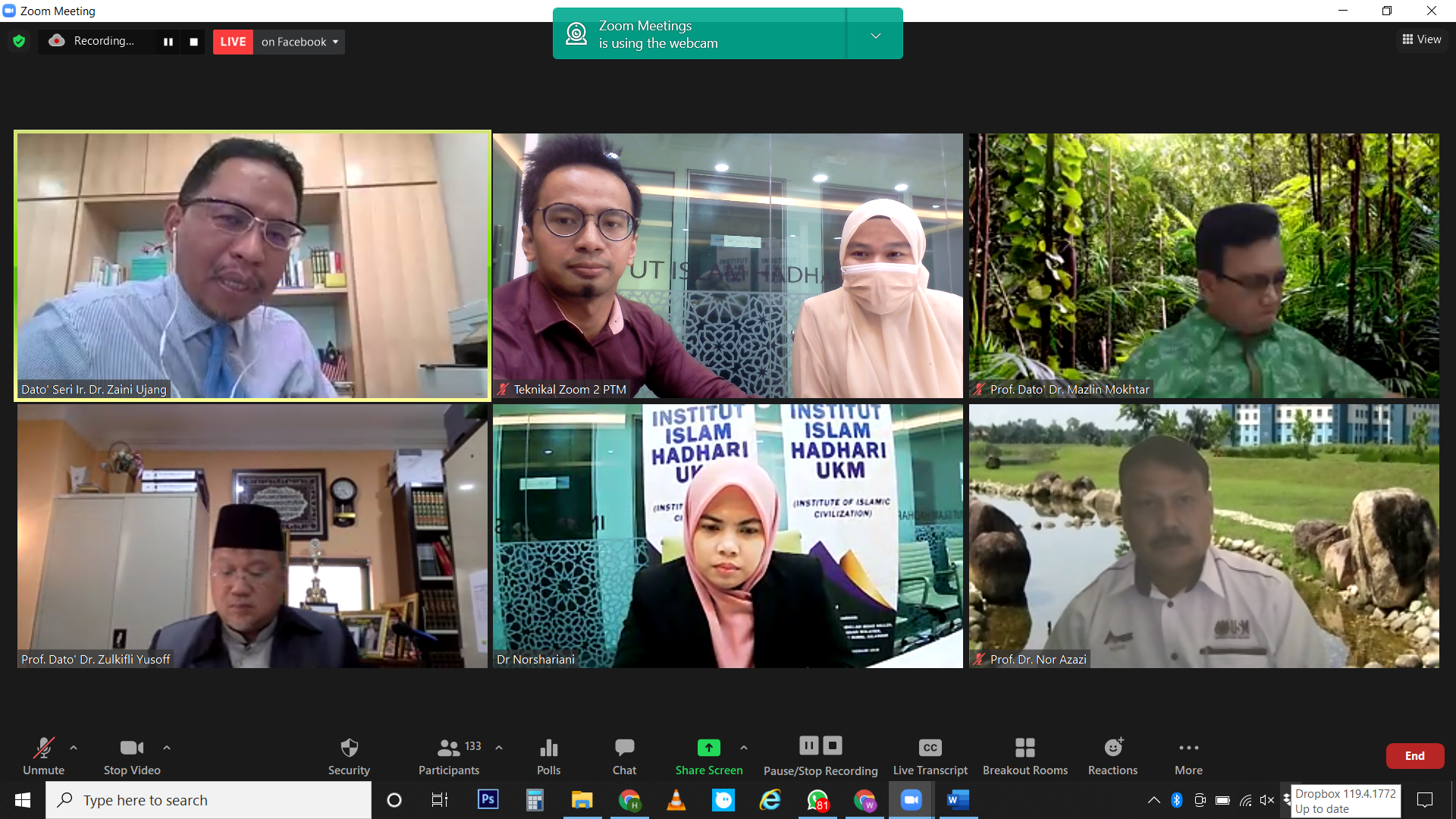
Task: Stop the video camera
Action: (132, 755)
